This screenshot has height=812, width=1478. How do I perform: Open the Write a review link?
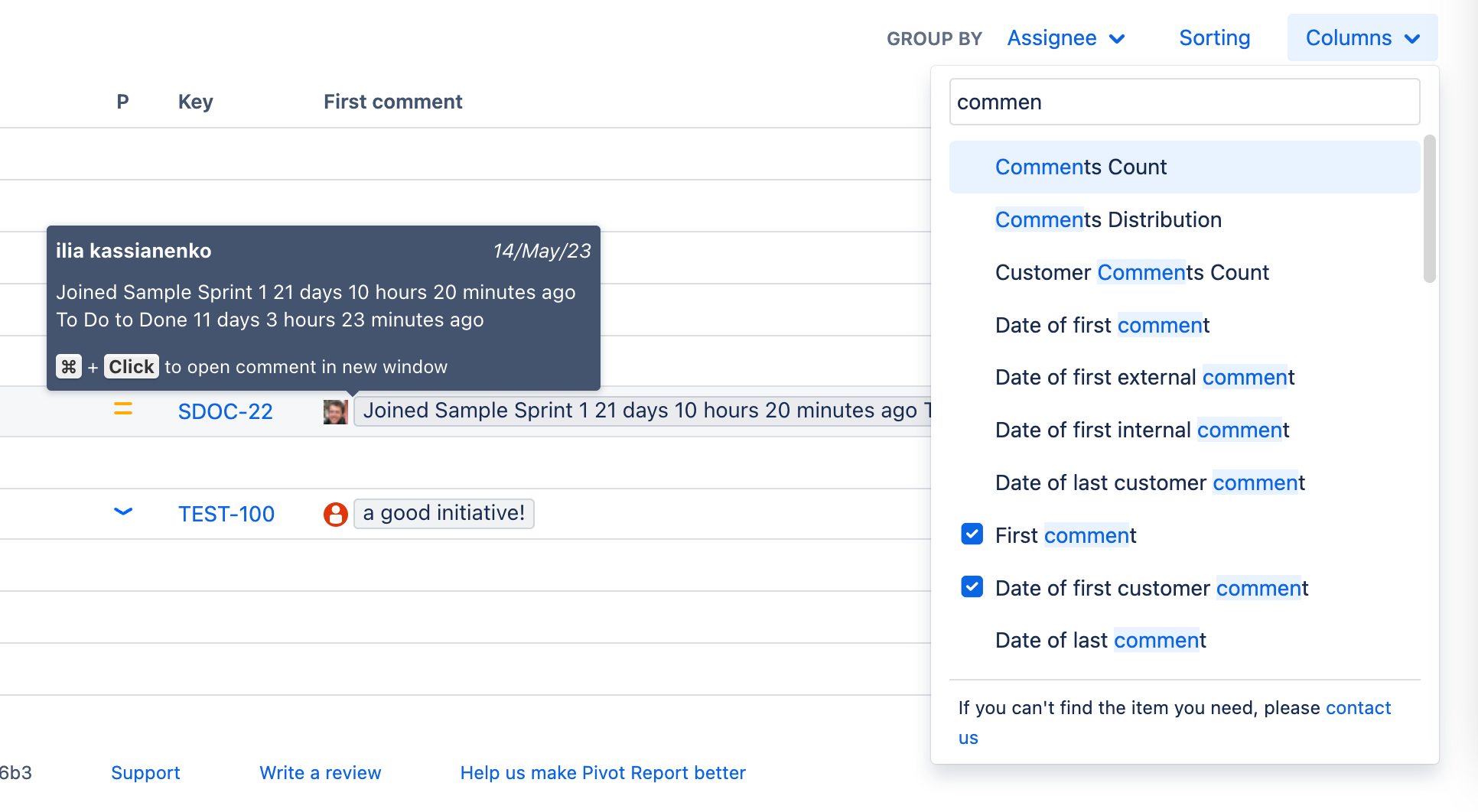[320, 773]
